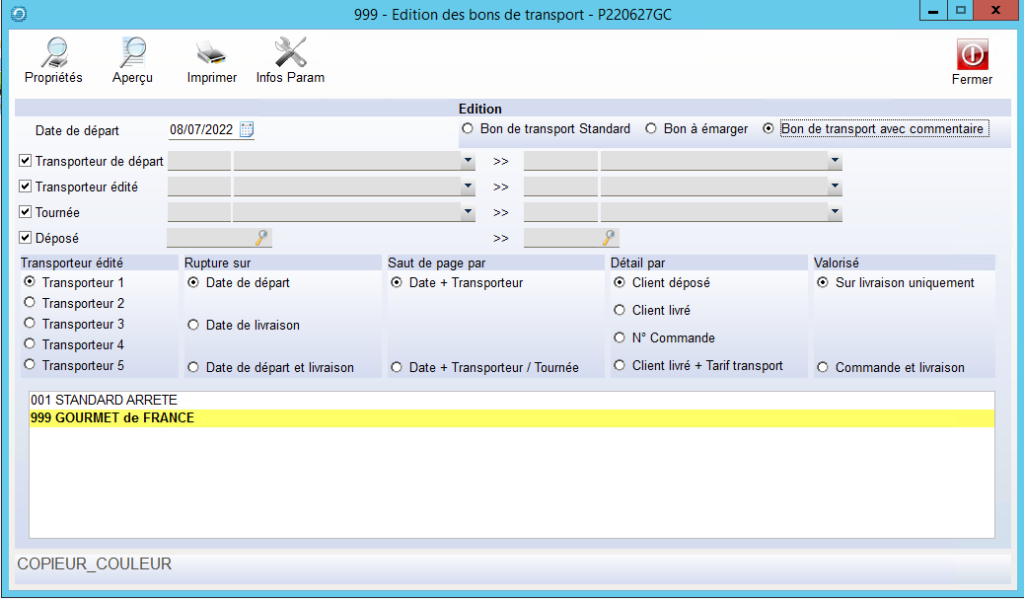Image resolution: width=1024 pixels, height=599 pixels.
Task: Expand first Transporteur édité dropdown
Action: [x=467, y=187]
